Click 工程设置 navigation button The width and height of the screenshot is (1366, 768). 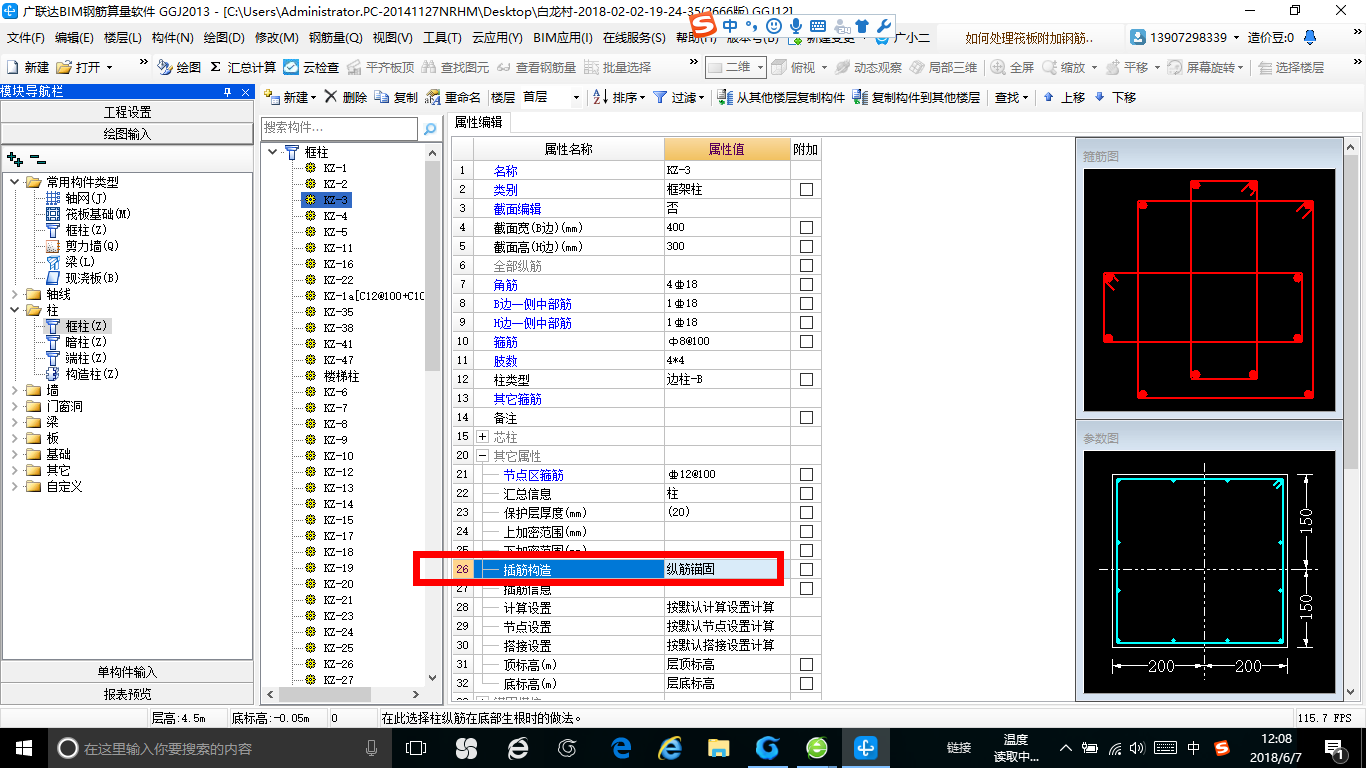coord(127,112)
